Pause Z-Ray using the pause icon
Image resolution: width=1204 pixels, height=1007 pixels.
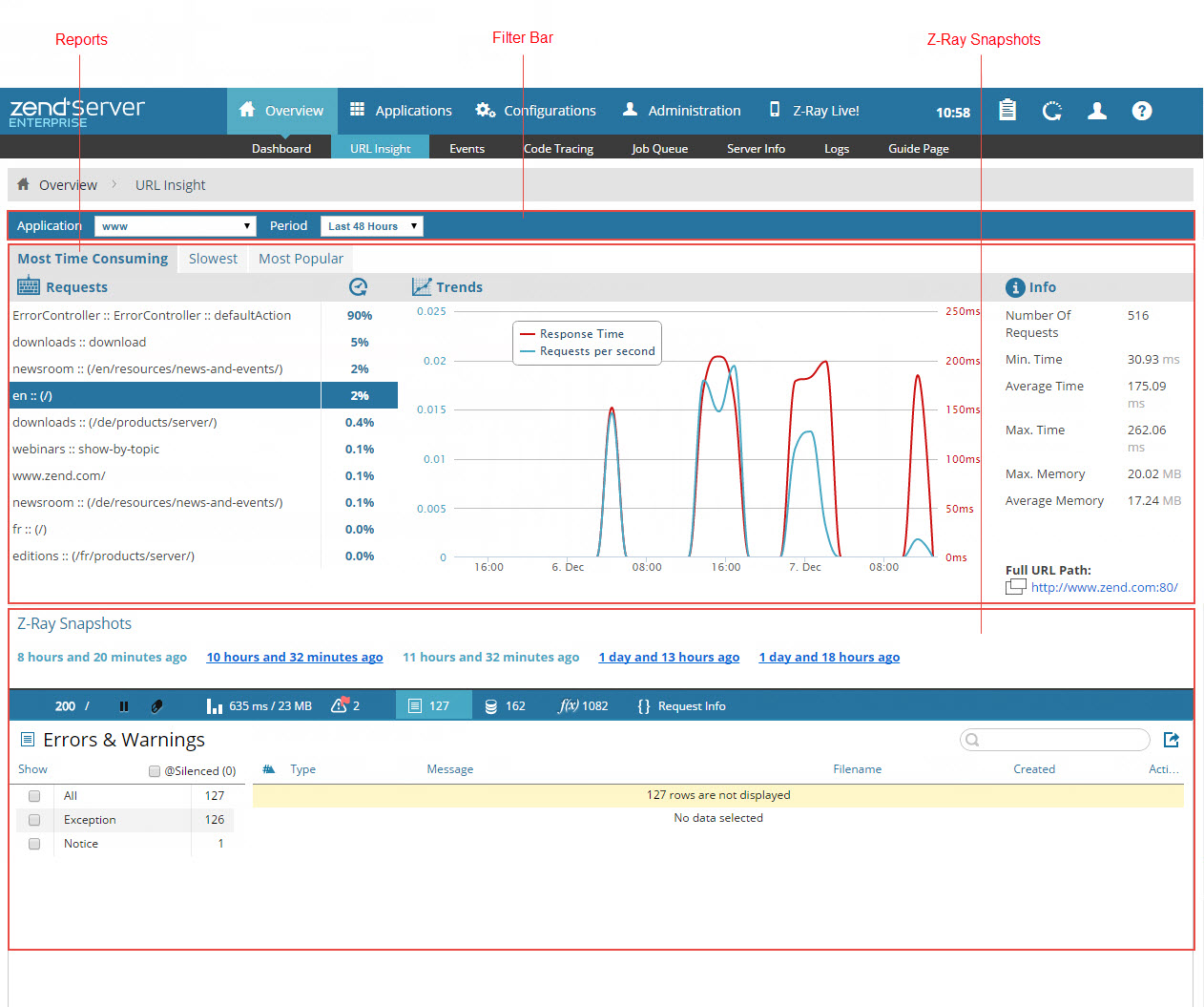pyautogui.click(x=124, y=706)
